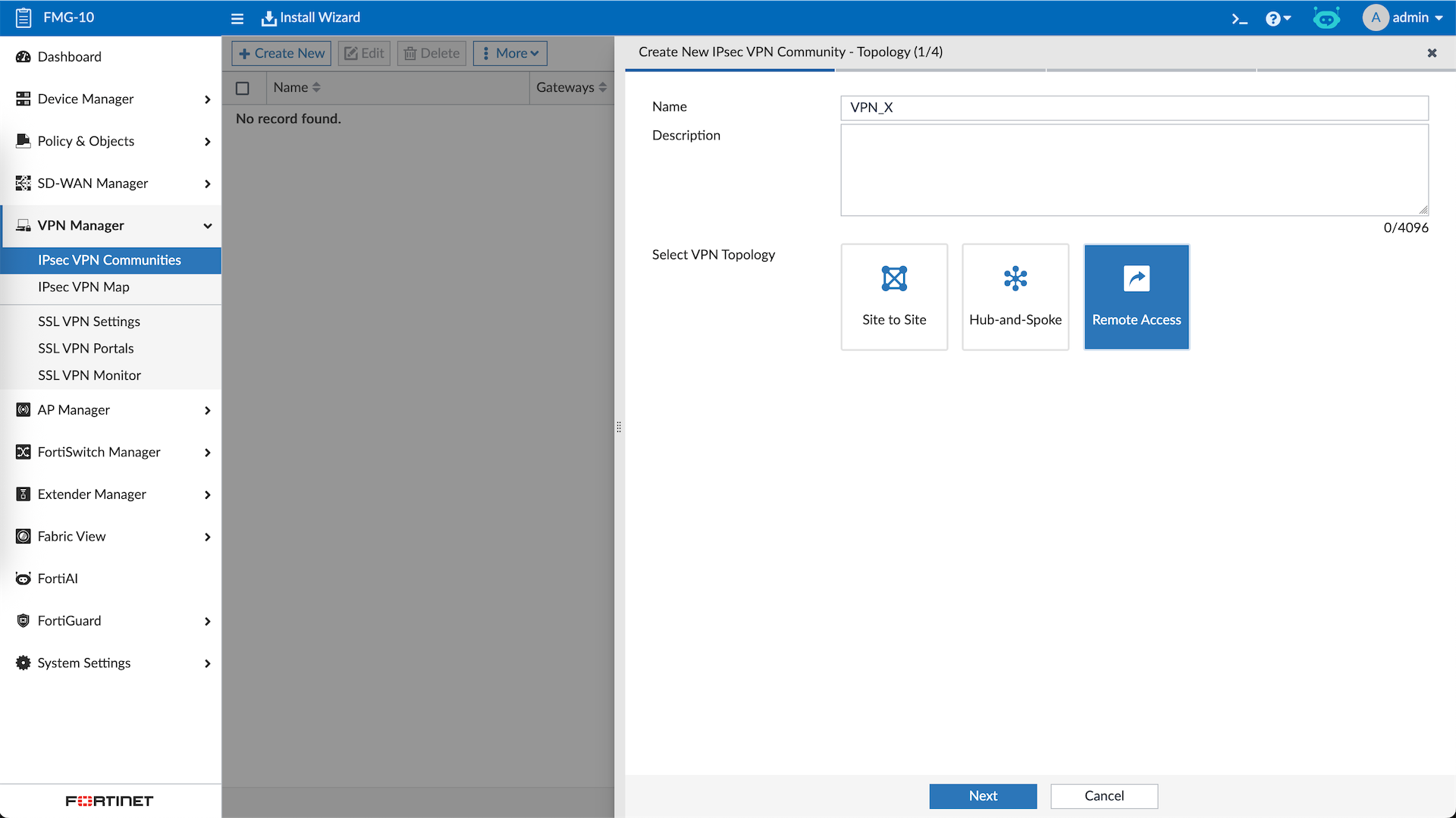Tick the select-all checkbox in table header
This screenshot has width=1456, height=818.
coord(243,88)
